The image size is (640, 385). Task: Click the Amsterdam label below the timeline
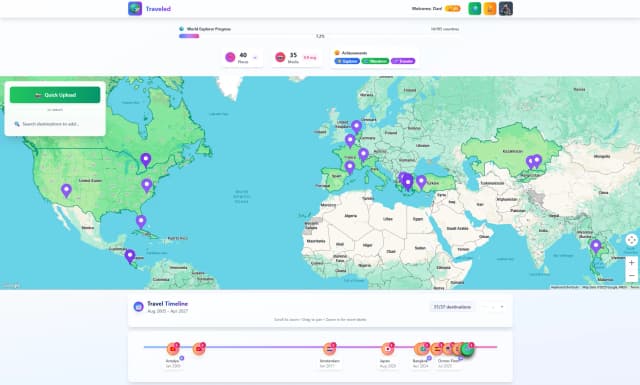(x=329, y=361)
